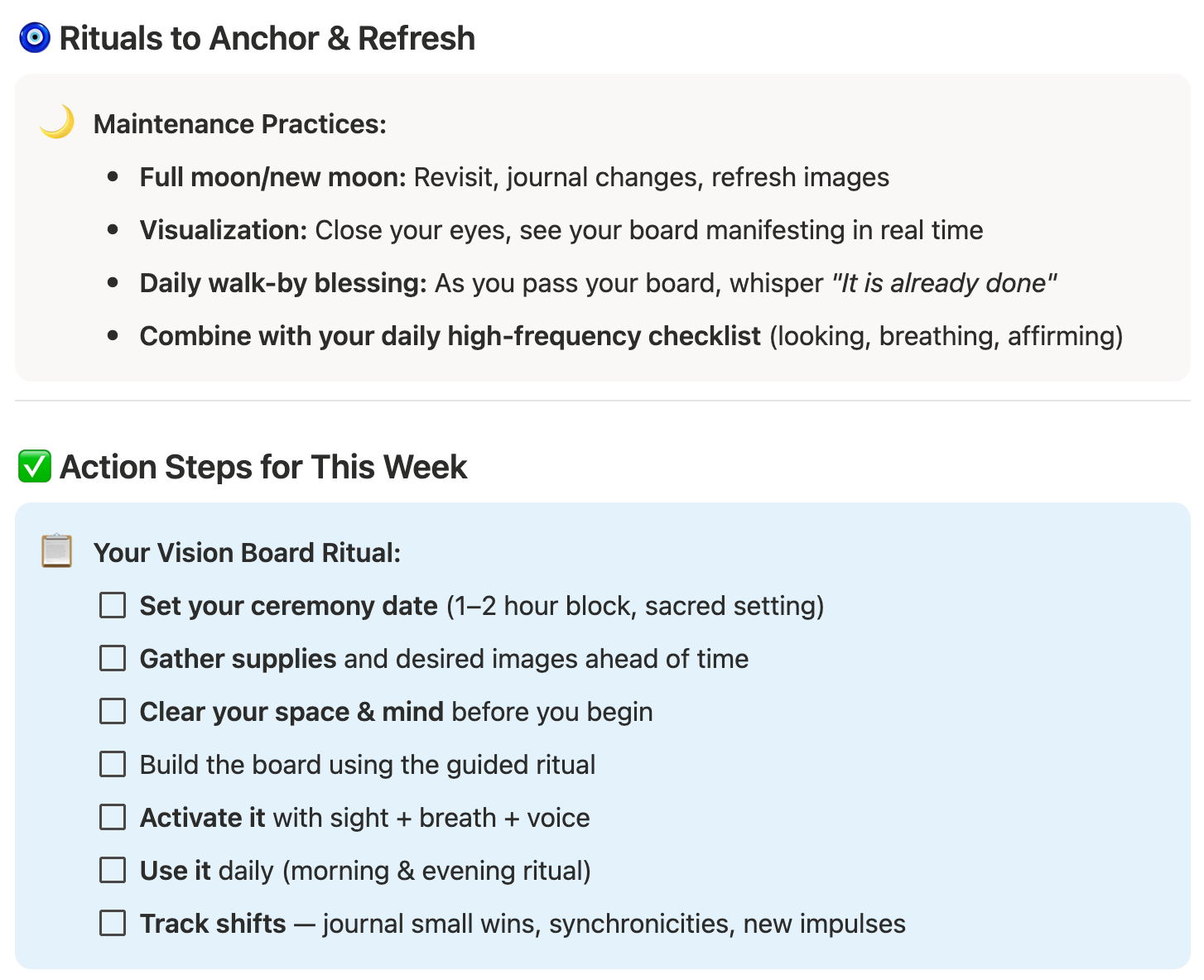The height and width of the screenshot is (980, 1204).
Task: Click the 'Action Steps for This Week' heading
Action: tap(263, 467)
